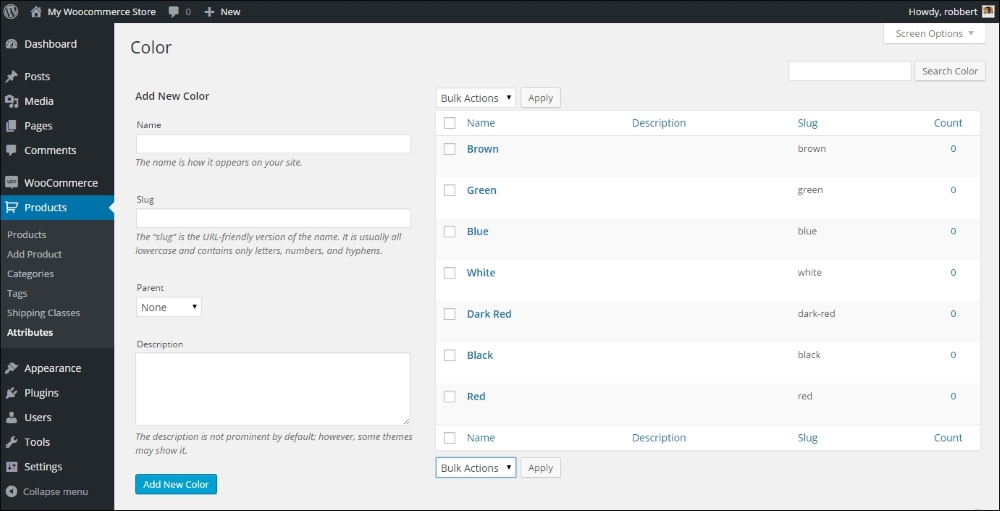
Task: Click the WooCommerce sidebar icon
Action: click(11, 184)
